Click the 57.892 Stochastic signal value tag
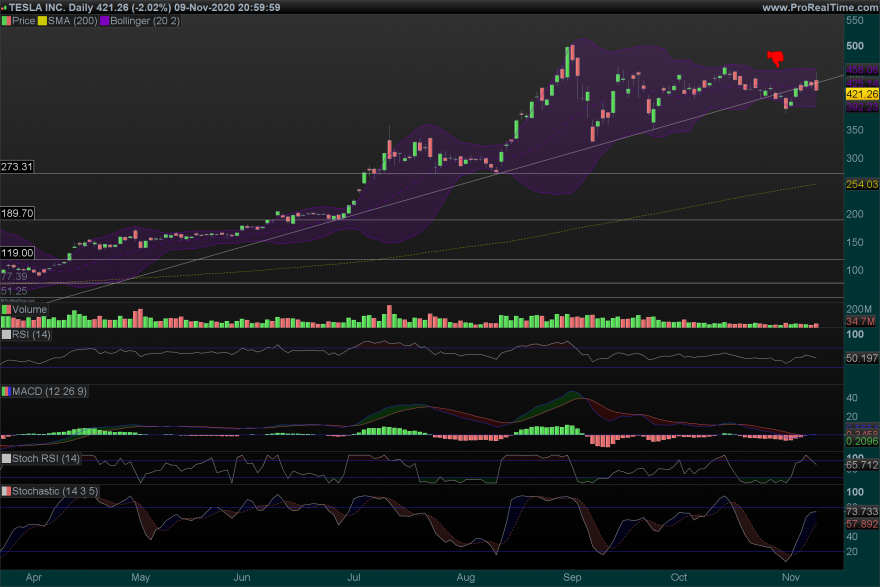 coord(862,524)
